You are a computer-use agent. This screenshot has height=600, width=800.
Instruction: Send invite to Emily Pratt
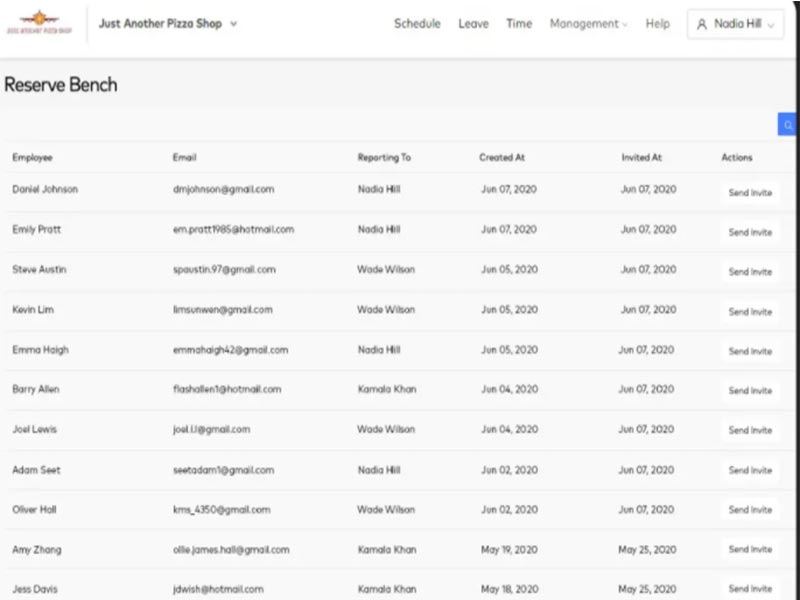[750, 232]
